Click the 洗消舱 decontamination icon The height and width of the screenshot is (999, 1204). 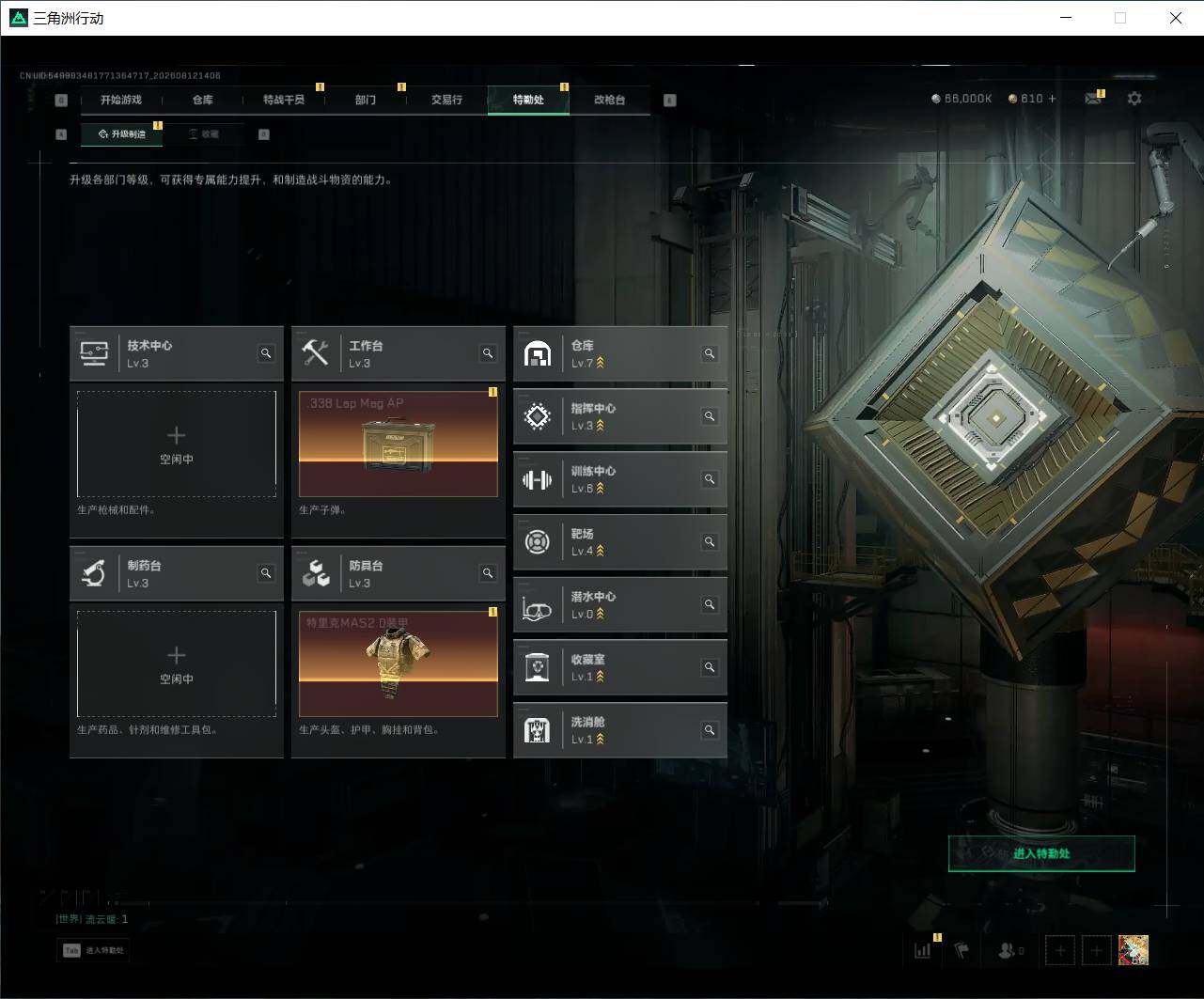pyautogui.click(x=538, y=730)
